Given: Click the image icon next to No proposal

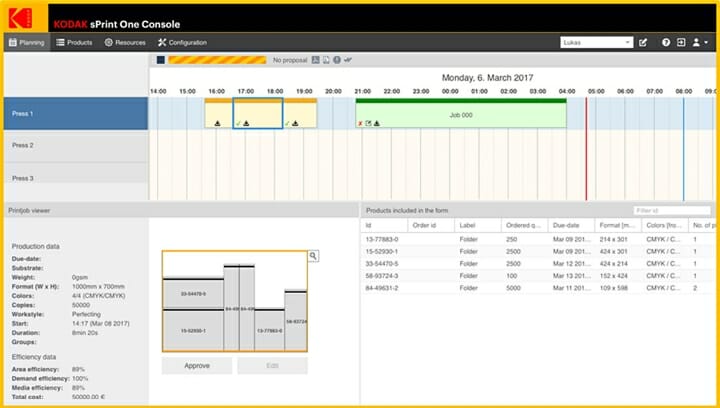Looking at the screenshot, I should [x=314, y=60].
